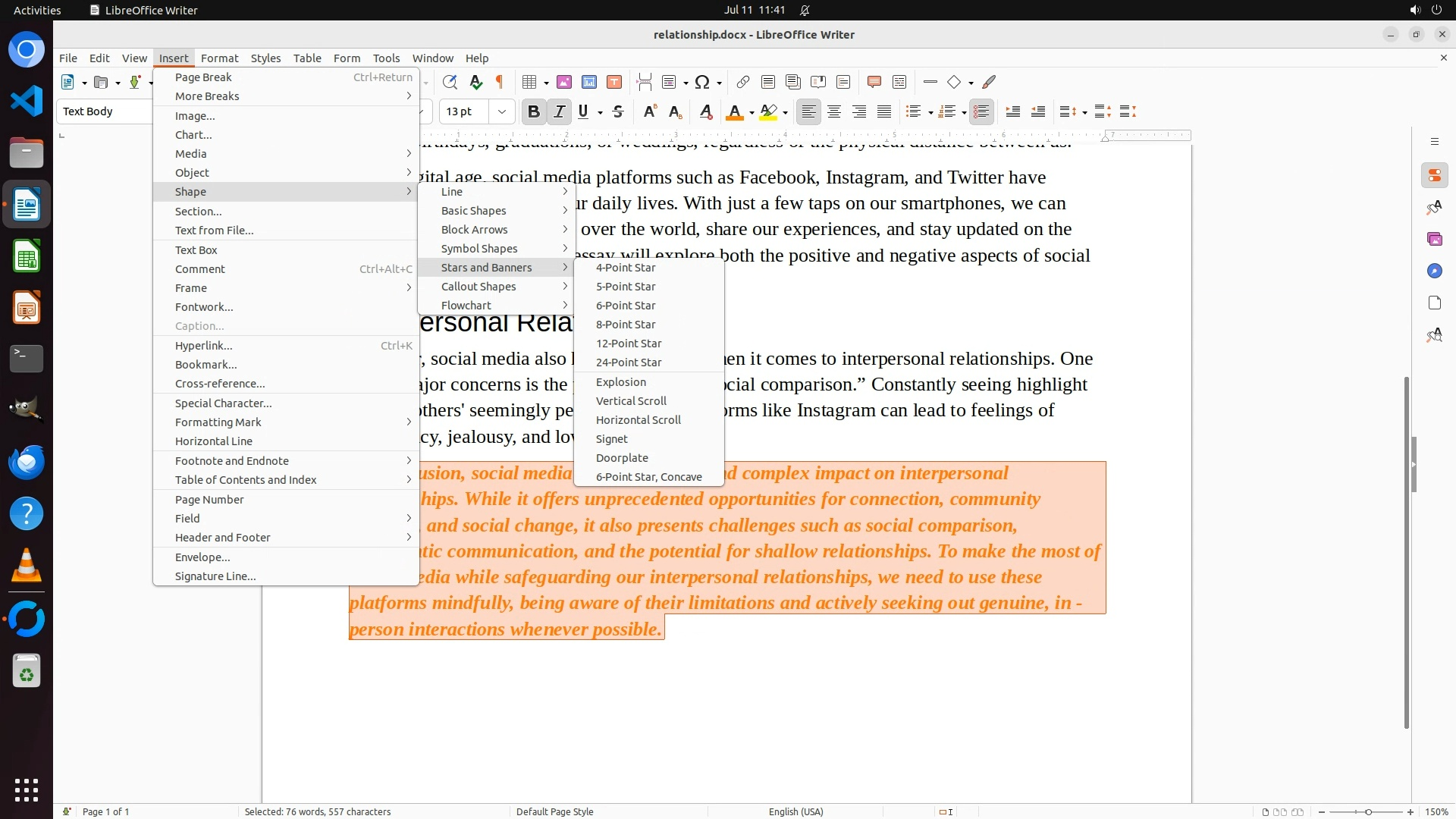
Task: Open the highlighting color dropdown arrow
Action: [x=785, y=112]
